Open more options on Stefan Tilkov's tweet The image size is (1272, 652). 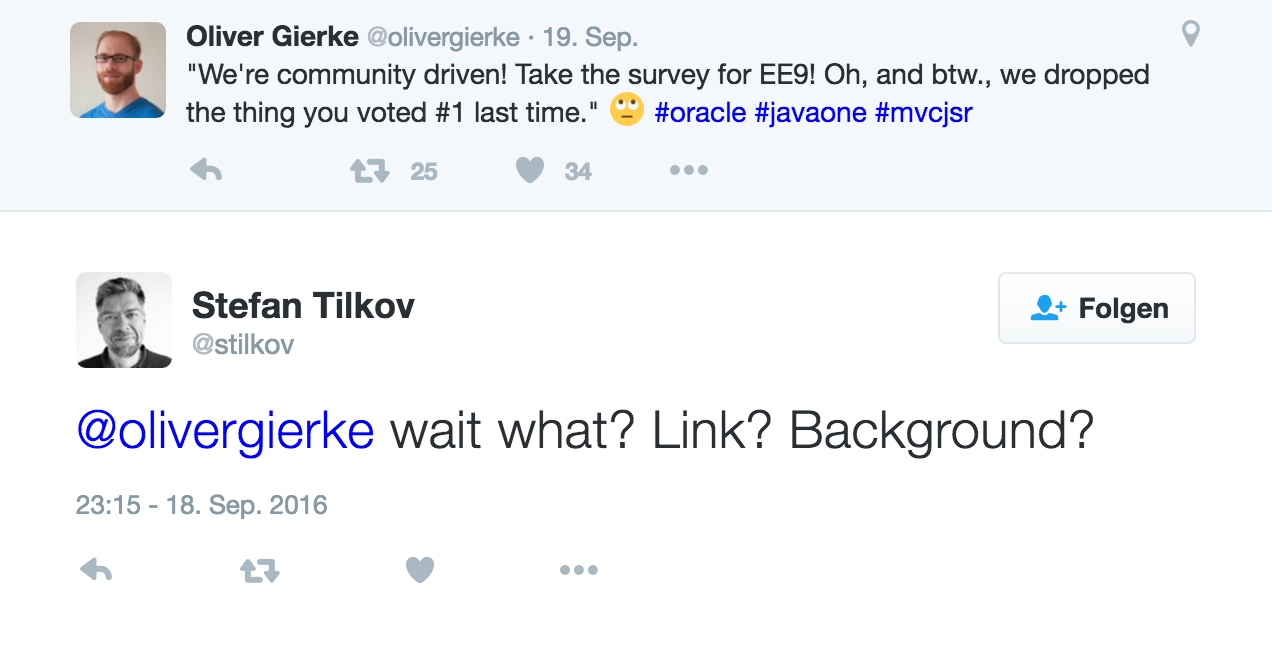(x=578, y=570)
